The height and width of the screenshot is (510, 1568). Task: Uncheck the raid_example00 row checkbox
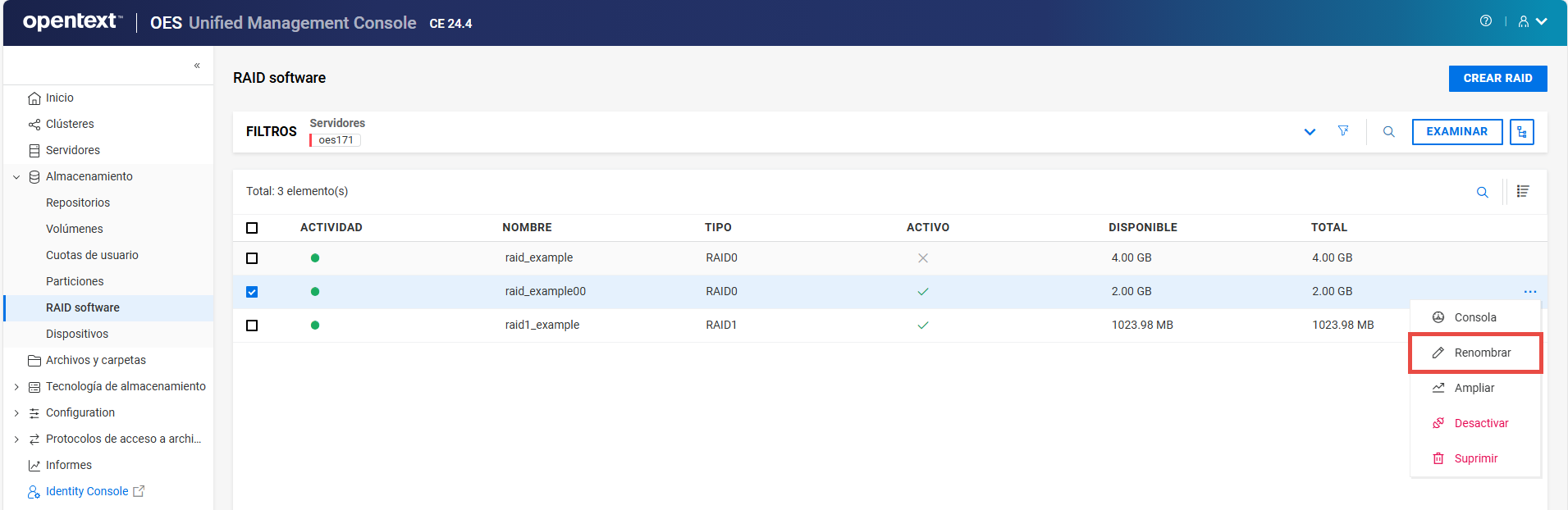point(252,292)
